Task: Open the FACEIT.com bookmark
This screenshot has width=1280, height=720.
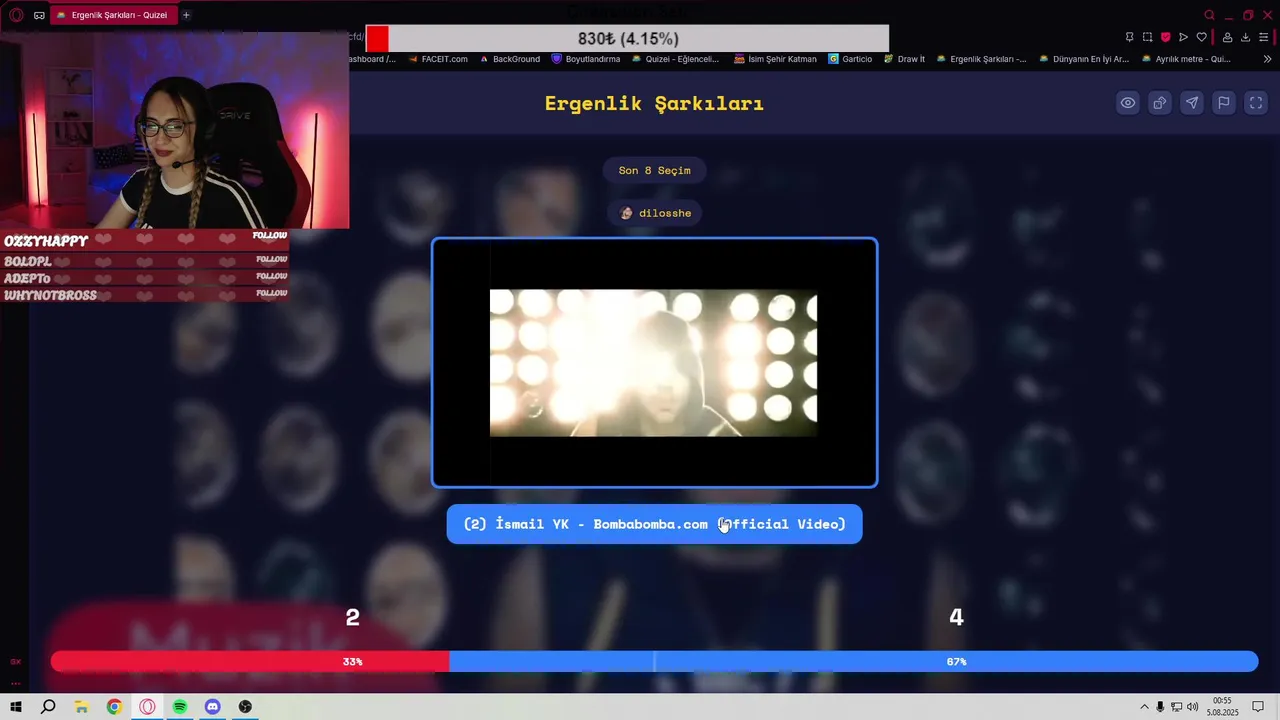Action: coord(437,59)
